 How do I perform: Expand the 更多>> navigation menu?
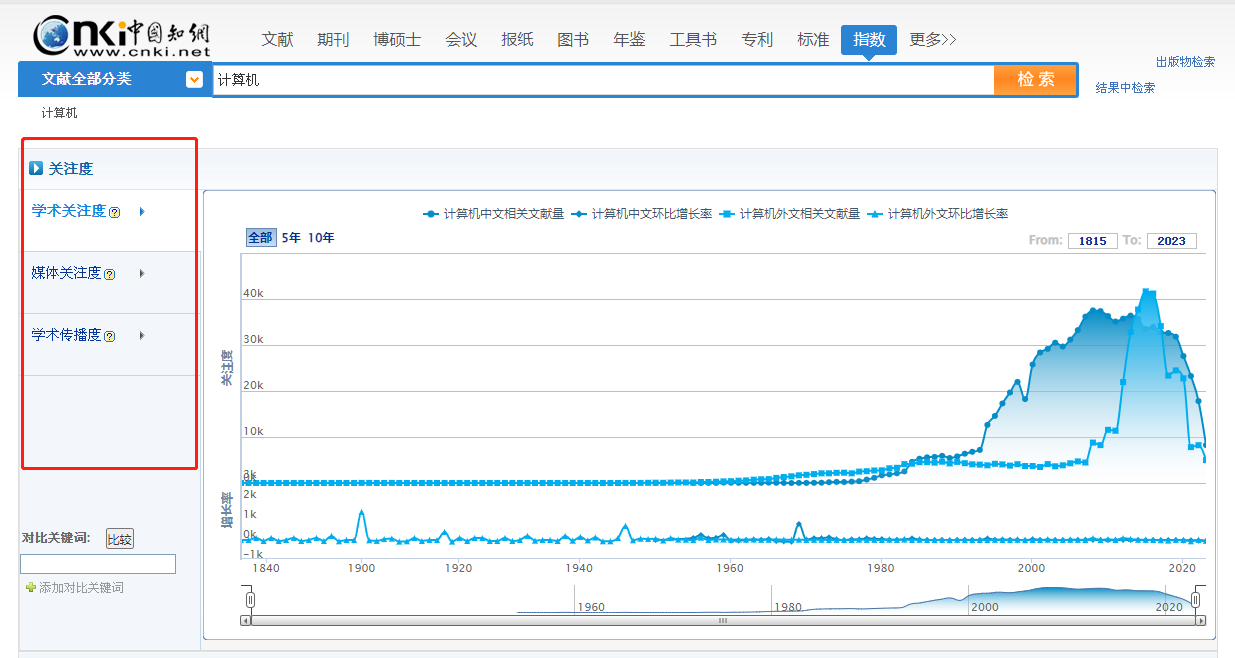point(933,40)
